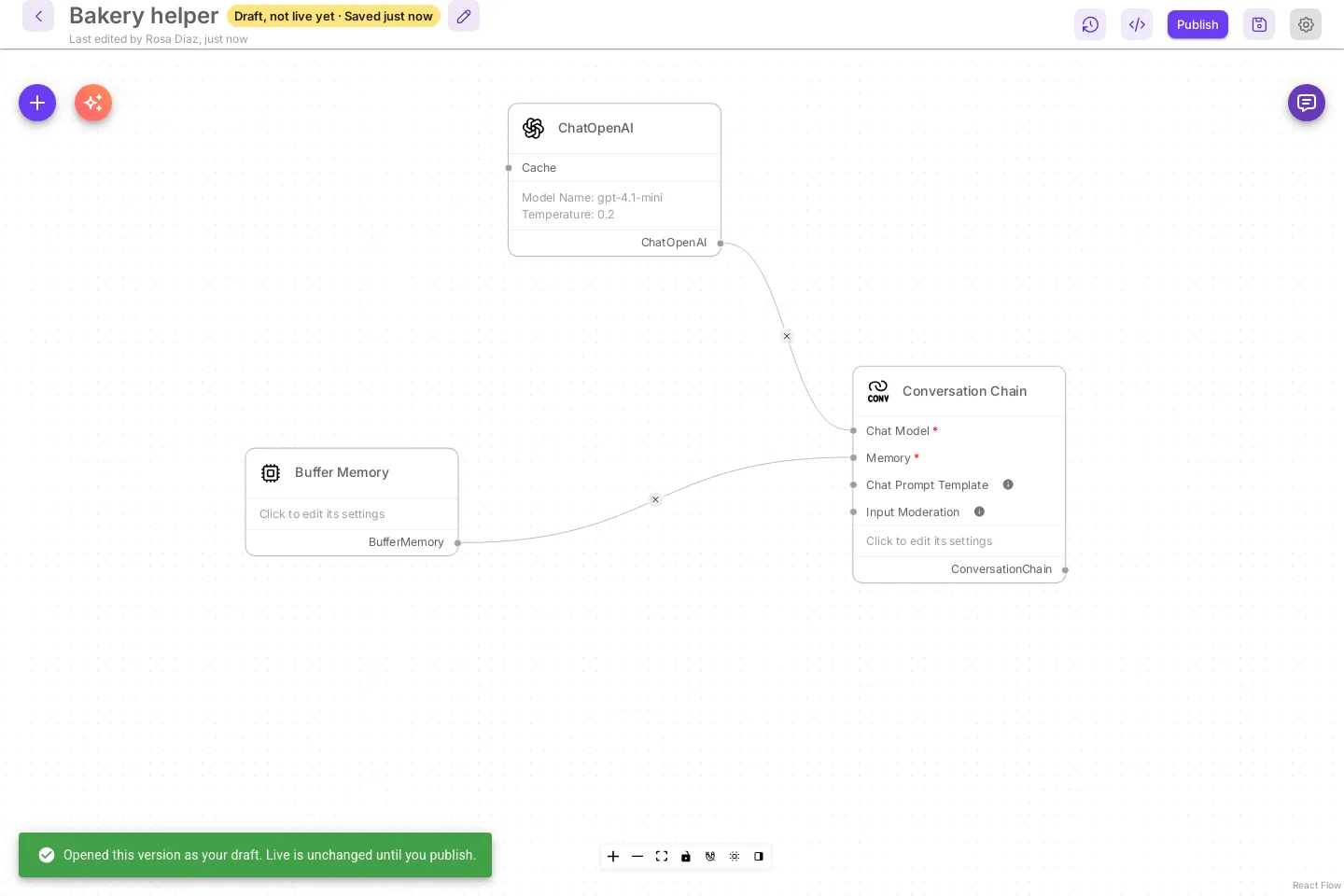Viewport: 1344px width, 896px height.
Task: Toggle dark mode contrast icon
Action: 759,856
